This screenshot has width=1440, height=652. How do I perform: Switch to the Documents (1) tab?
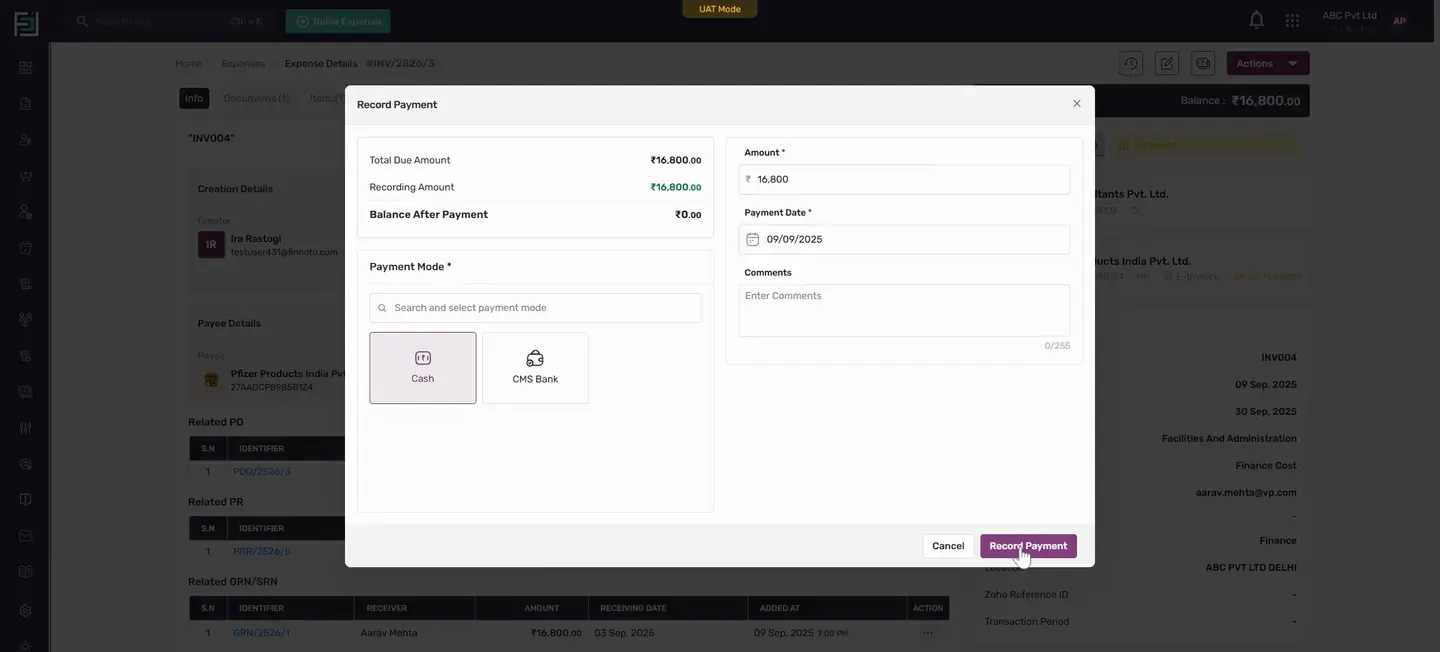(x=256, y=98)
